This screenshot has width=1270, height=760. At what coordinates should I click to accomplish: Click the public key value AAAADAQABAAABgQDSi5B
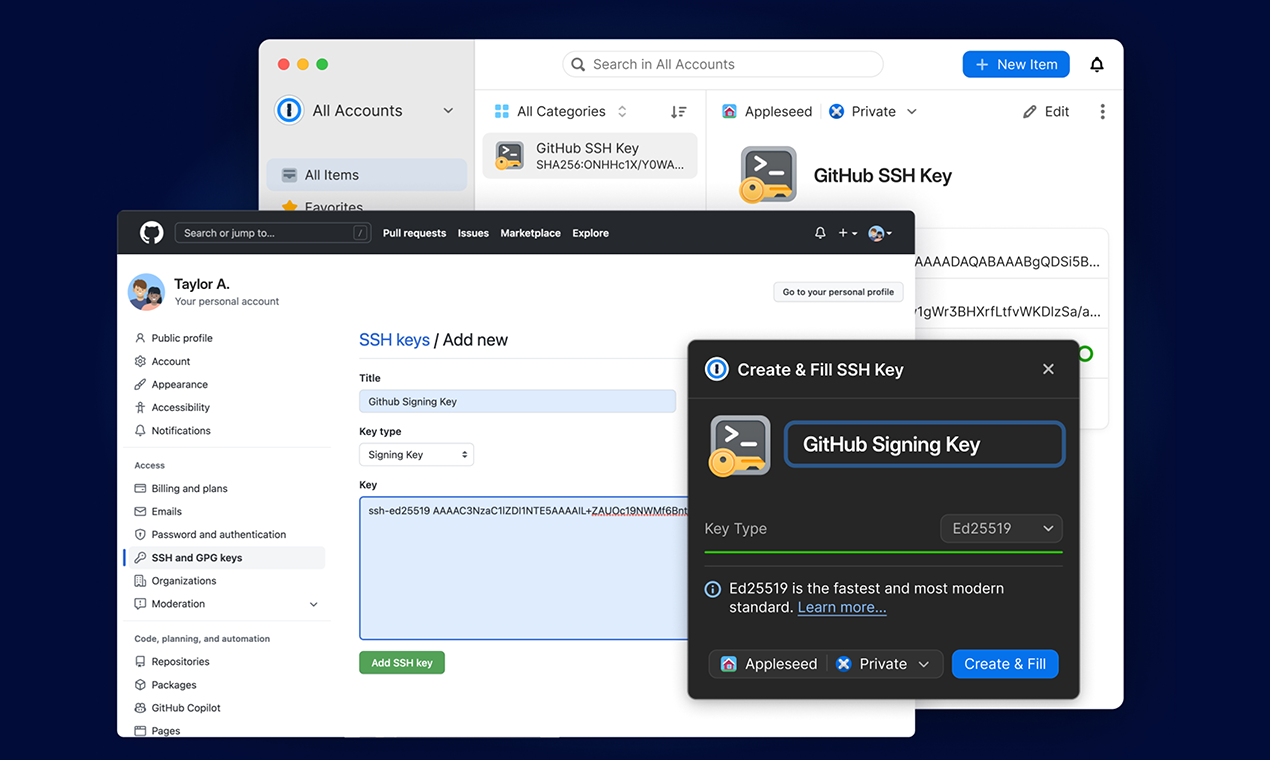(x=1007, y=262)
